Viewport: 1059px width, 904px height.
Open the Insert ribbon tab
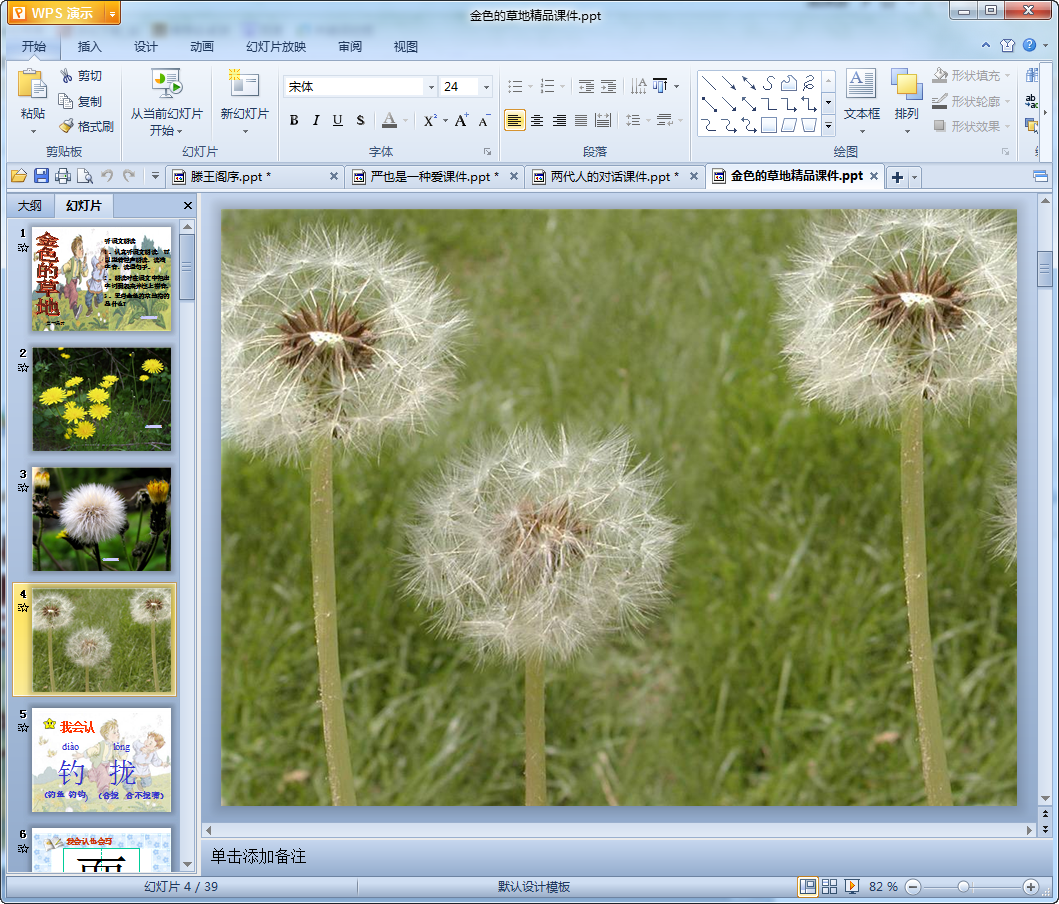tap(89, 47)
